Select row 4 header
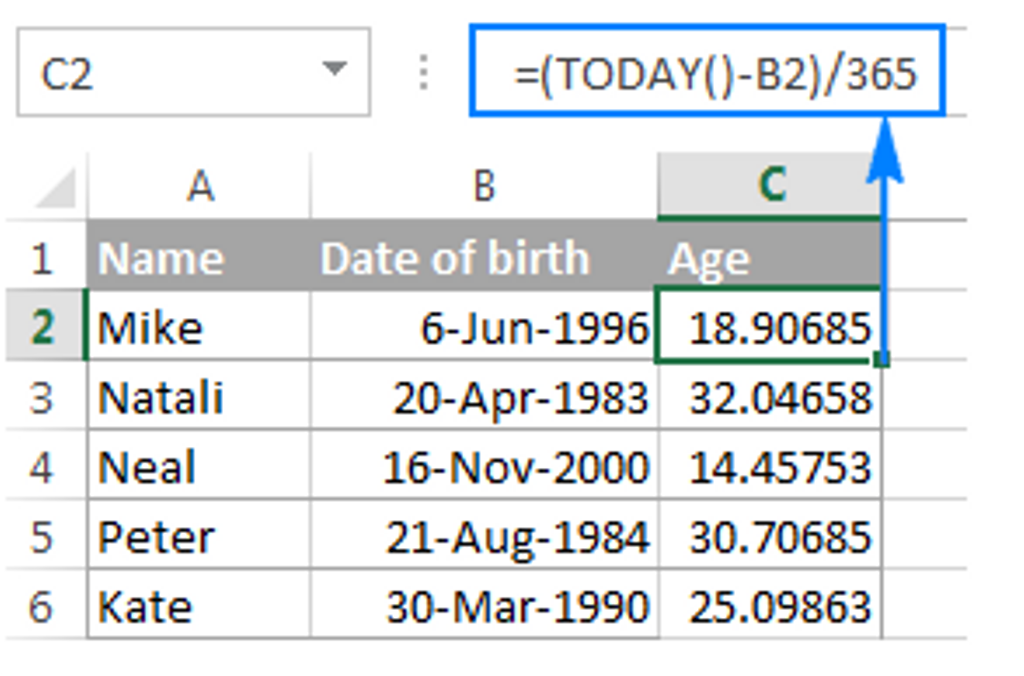The width and height of the screenshot is (1024, 676). tap(42, 467)
